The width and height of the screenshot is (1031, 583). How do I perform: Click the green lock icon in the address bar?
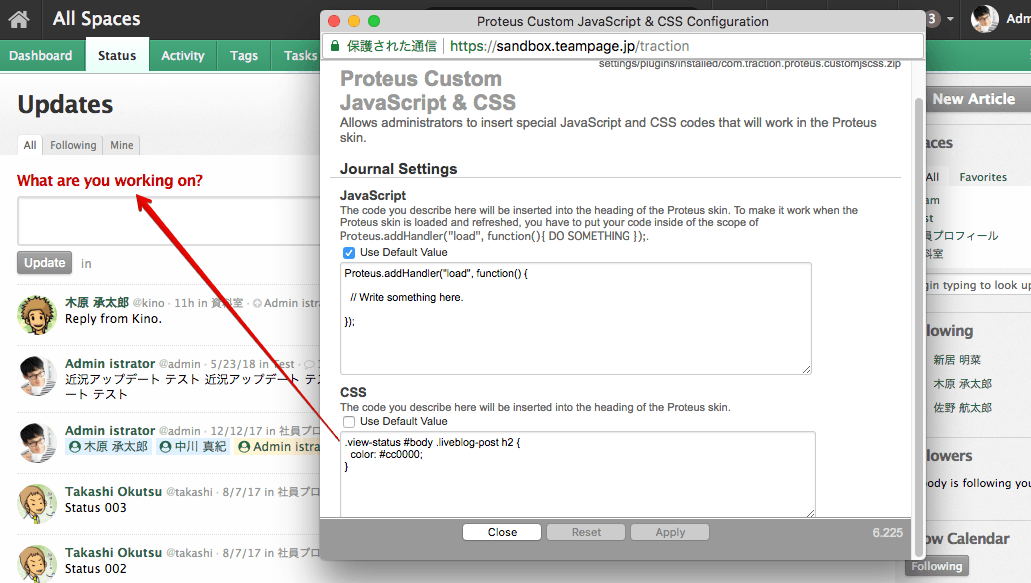coord(335,46)
